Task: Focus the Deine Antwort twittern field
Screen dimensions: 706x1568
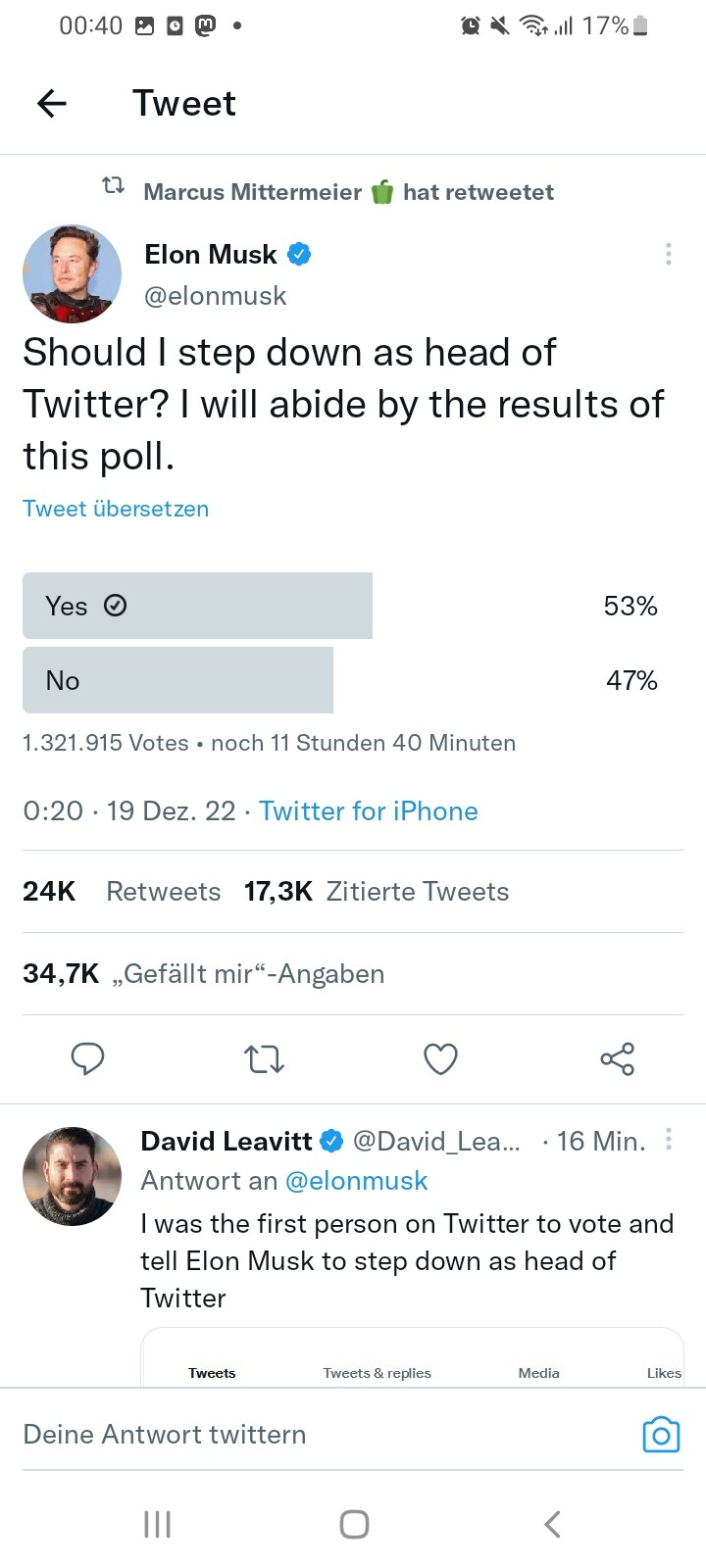Action: point(294,1435)
